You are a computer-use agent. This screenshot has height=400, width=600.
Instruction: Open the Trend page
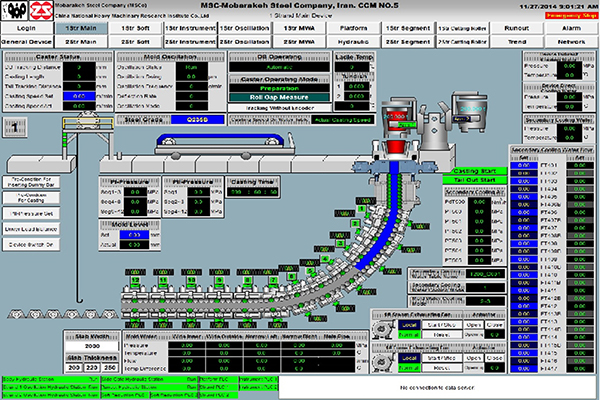click(x=517, y=41)
